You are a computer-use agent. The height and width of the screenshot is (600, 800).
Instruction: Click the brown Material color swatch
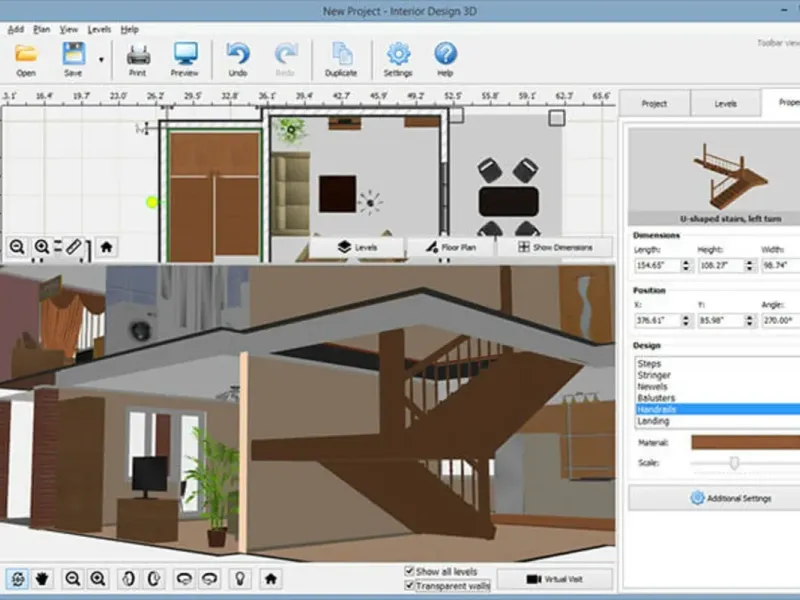745,441
